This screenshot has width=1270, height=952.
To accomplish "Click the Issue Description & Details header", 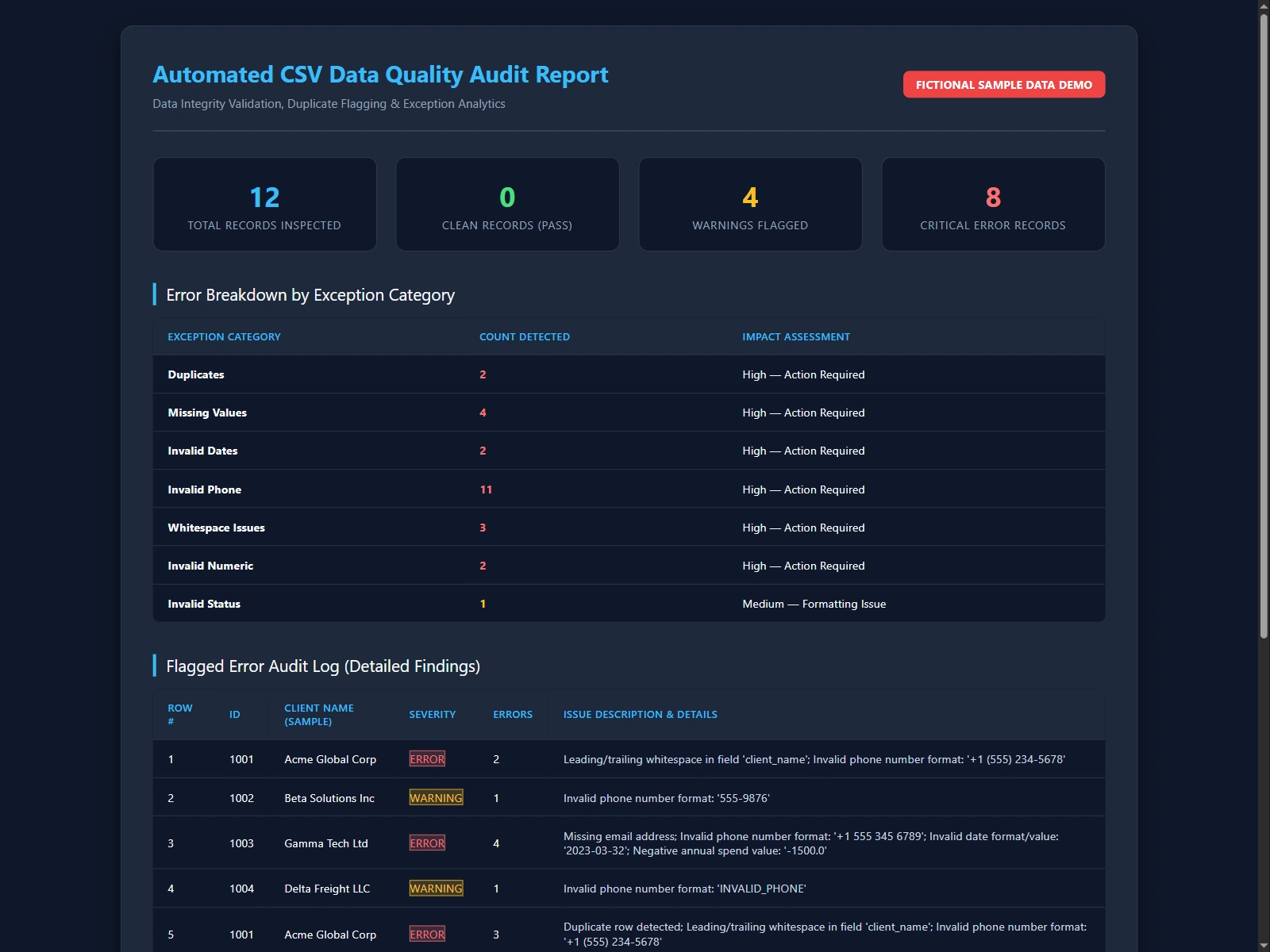I will point(641,715).
